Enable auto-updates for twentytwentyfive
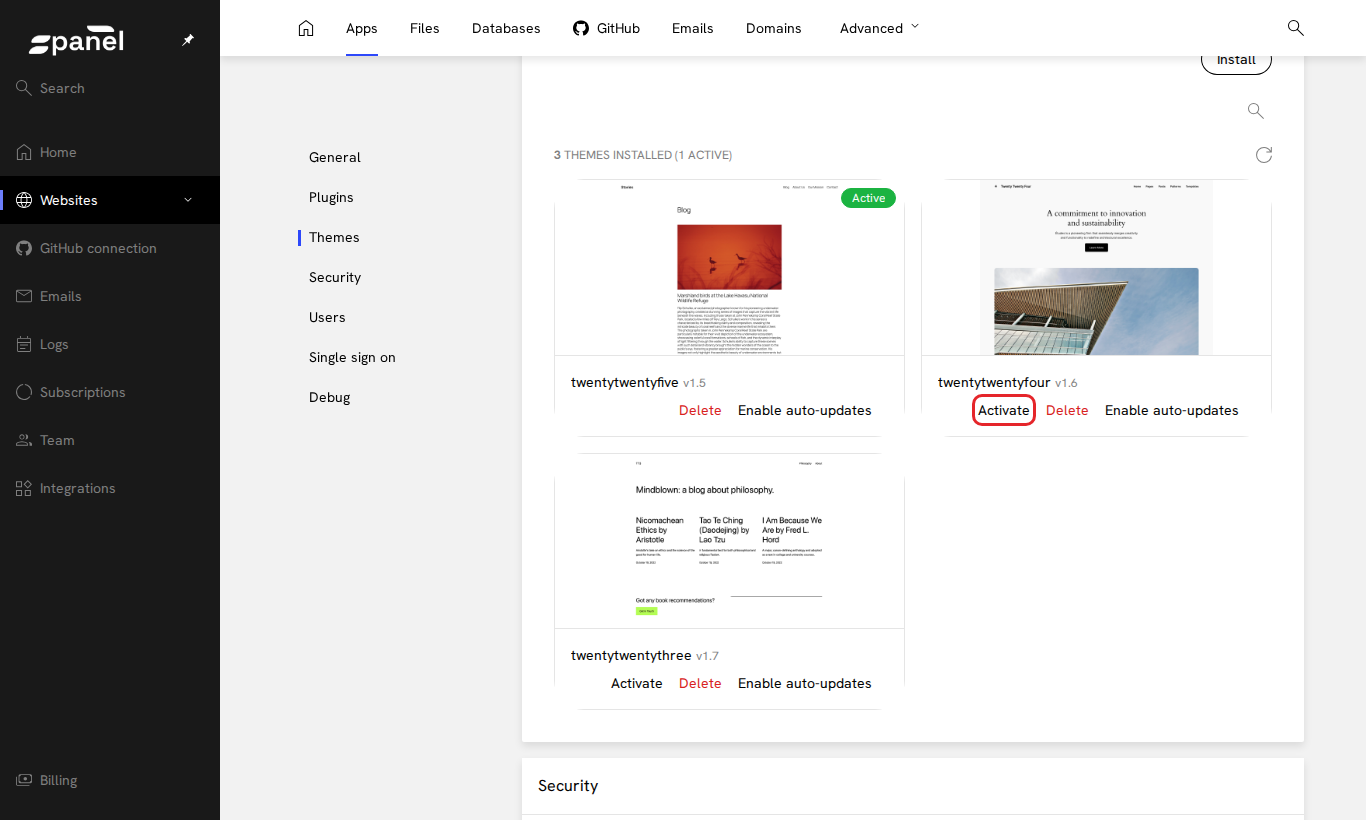The width and height of the screenshot is (1366, 820). tap(805, 410)
